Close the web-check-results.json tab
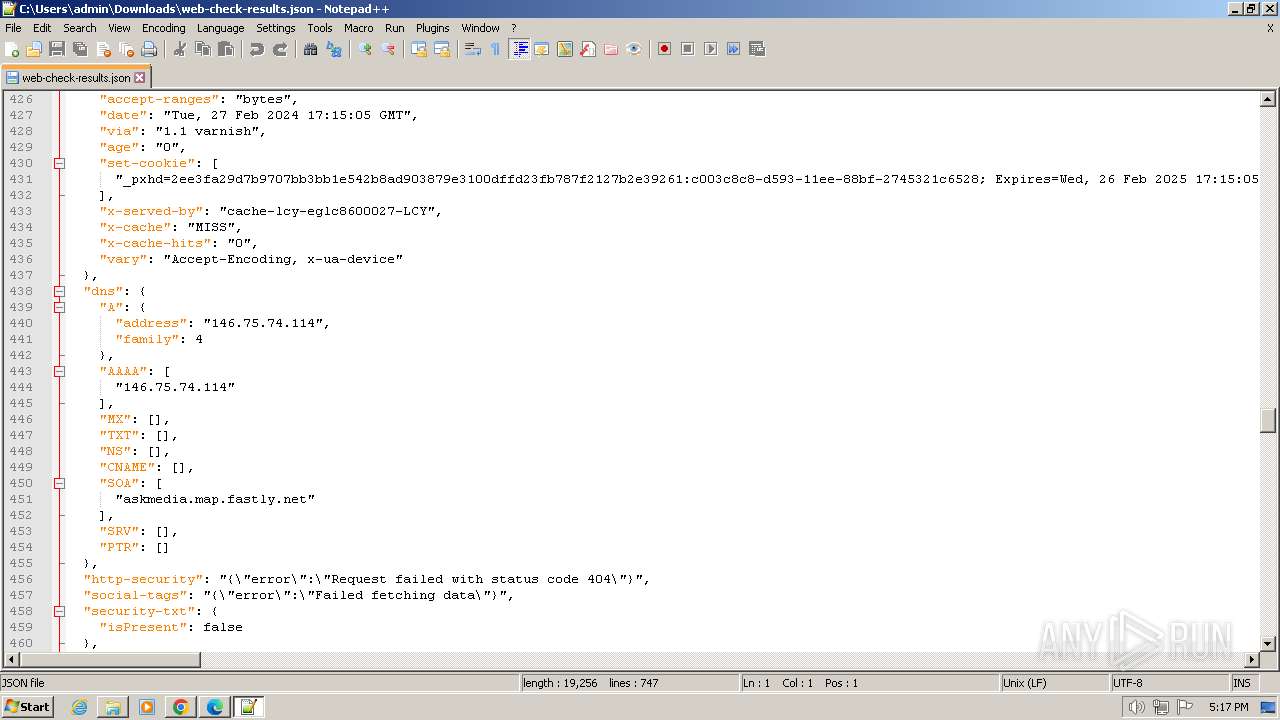 (140, 77)
